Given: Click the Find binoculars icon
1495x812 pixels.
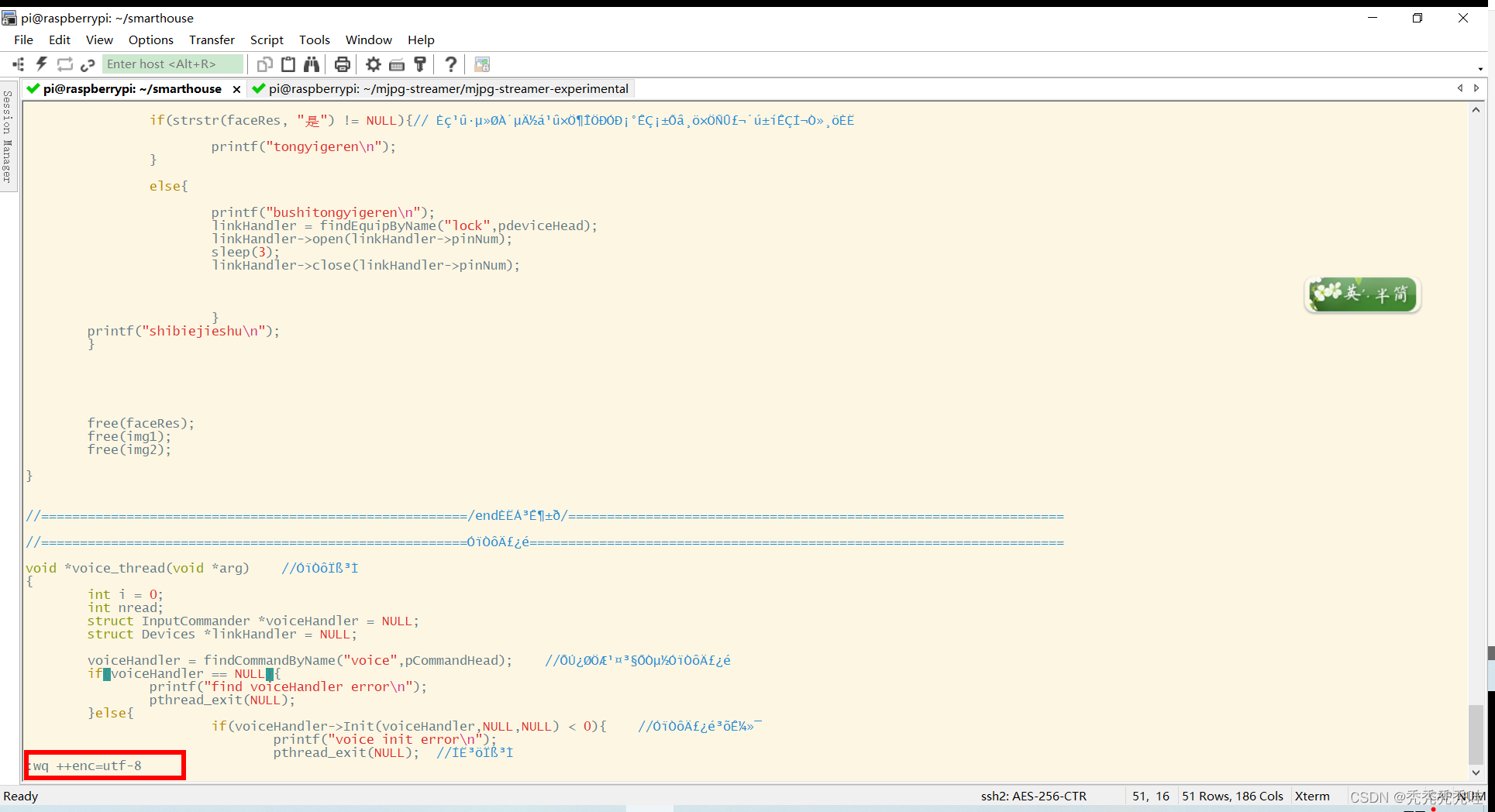Looking at the screenshot, I should [312, 64].
